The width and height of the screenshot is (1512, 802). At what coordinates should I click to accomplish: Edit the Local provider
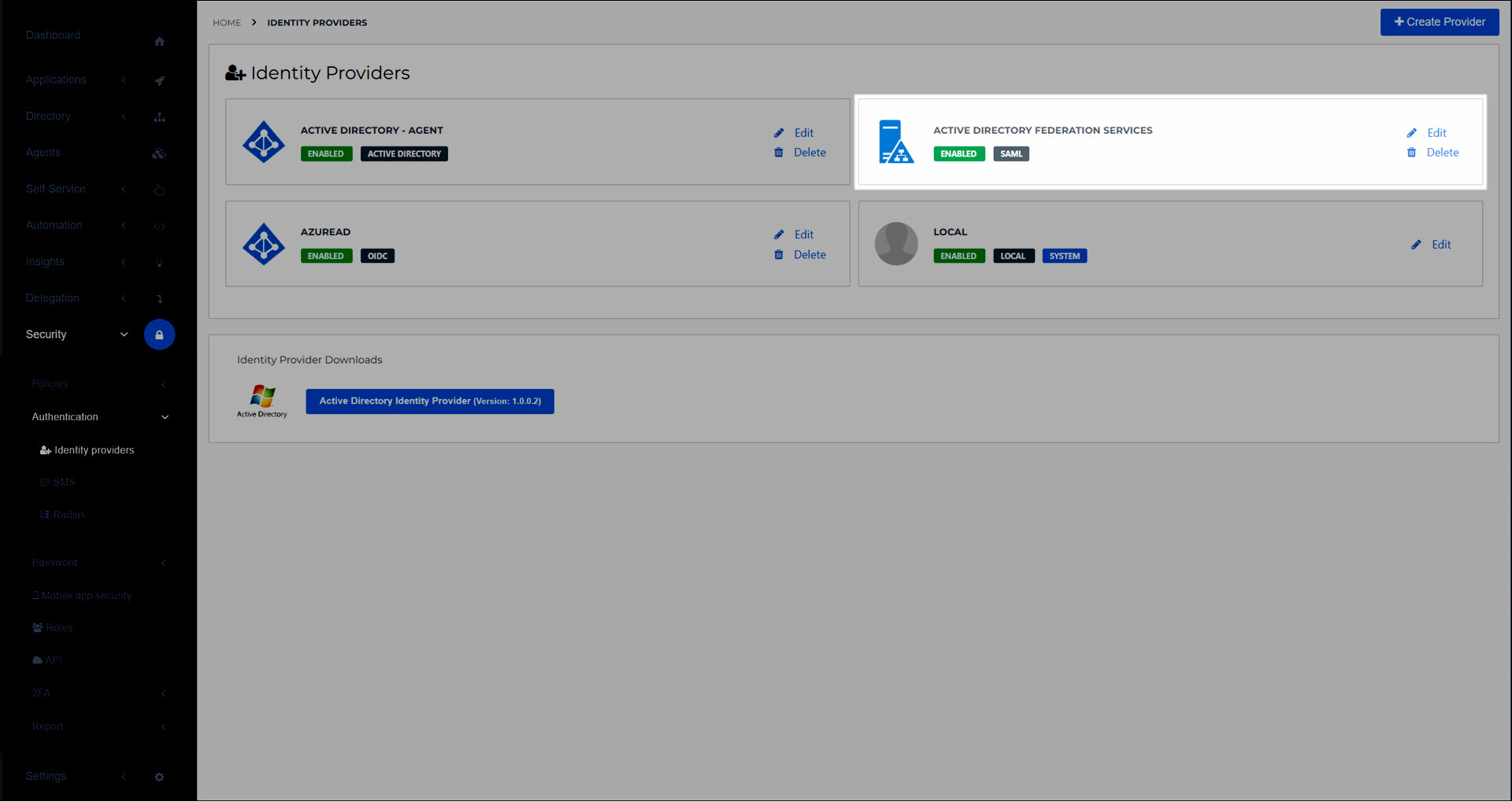pyautogui.click(x=1441, y=245)
